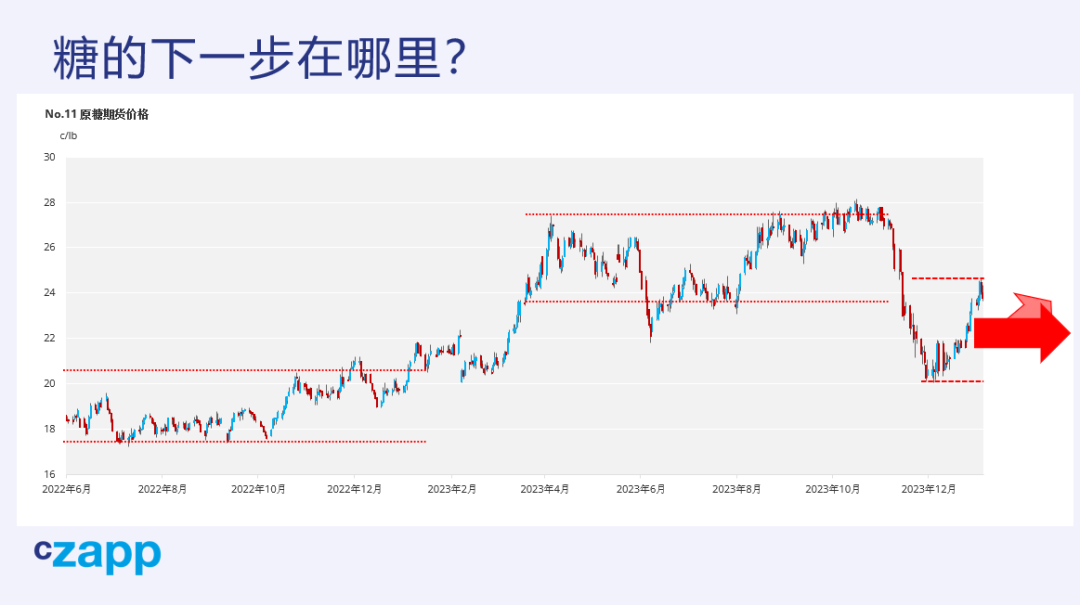Click the 30 value on the y-axis

click(x=49, y=157)
